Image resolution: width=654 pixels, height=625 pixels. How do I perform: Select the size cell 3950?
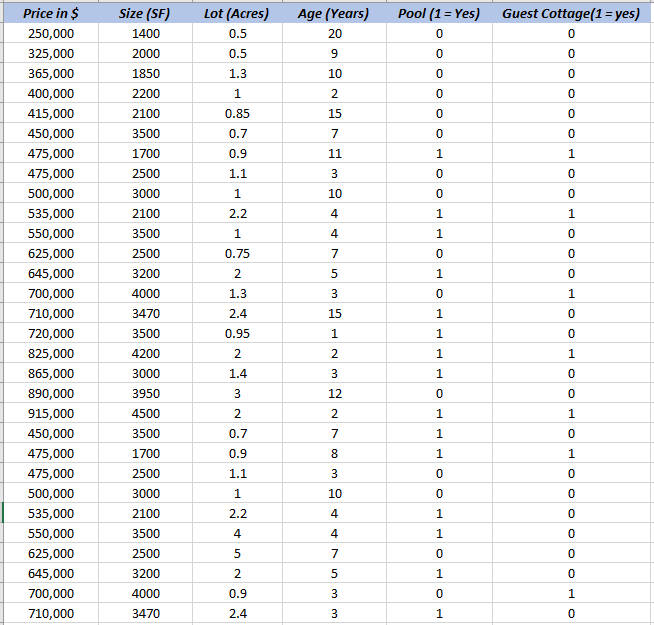point(146,393)
